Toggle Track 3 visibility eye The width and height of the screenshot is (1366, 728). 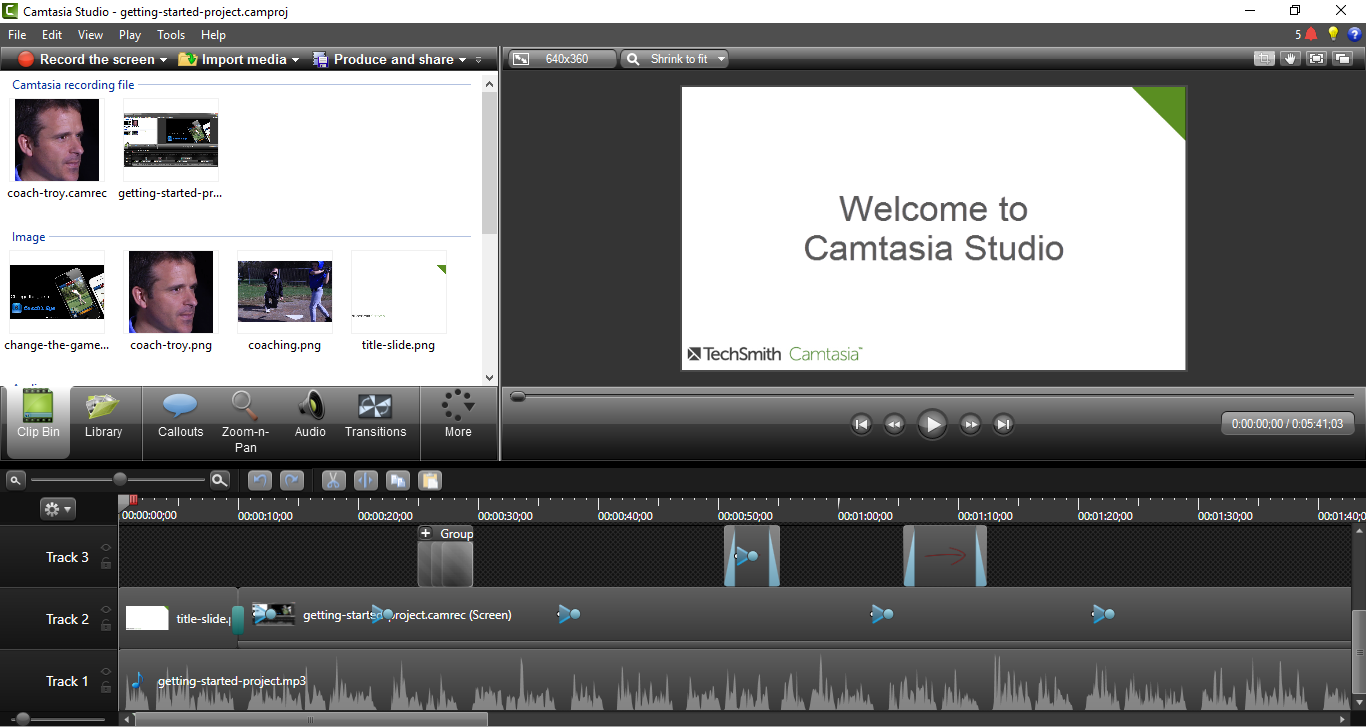[106, 548]
